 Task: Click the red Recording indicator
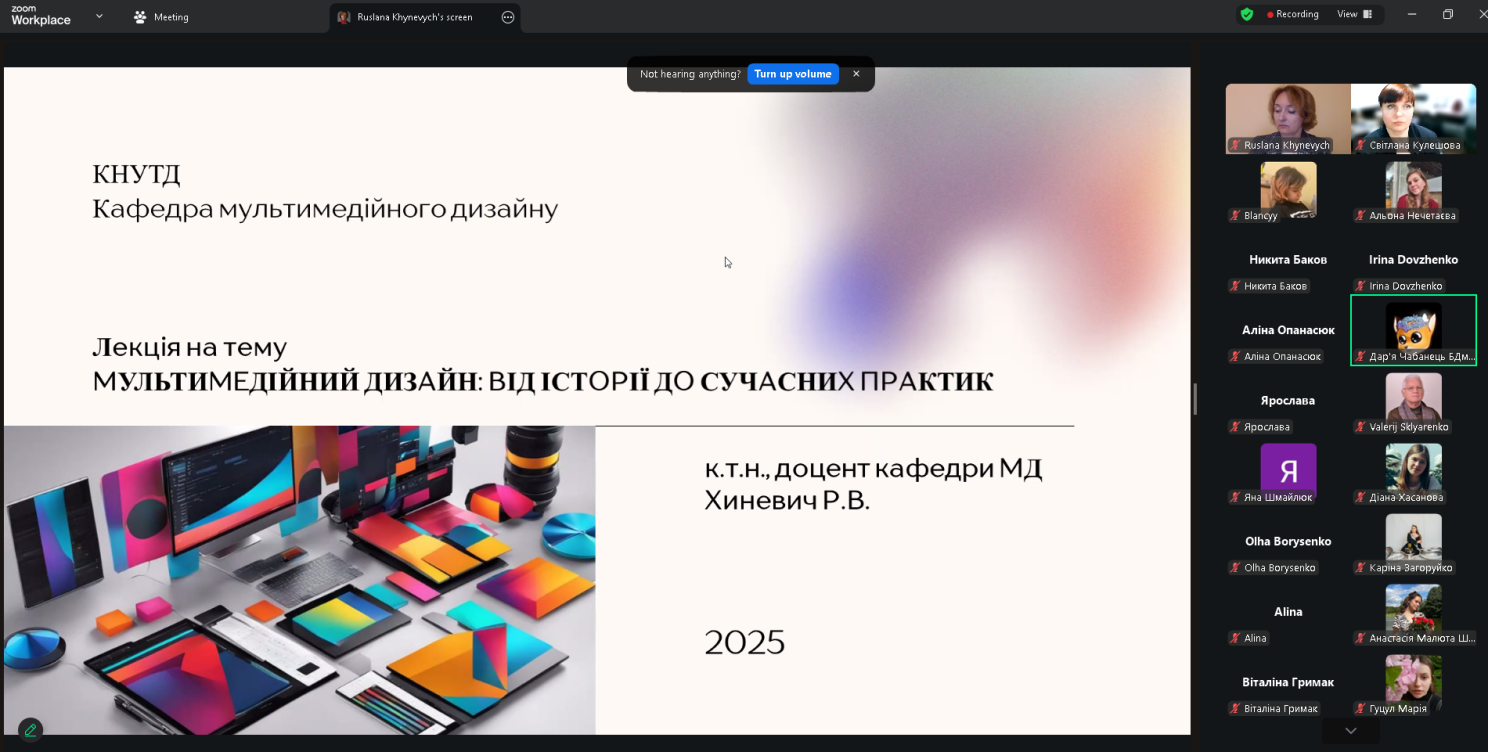pyautogui.click(x=1292, y=15)
